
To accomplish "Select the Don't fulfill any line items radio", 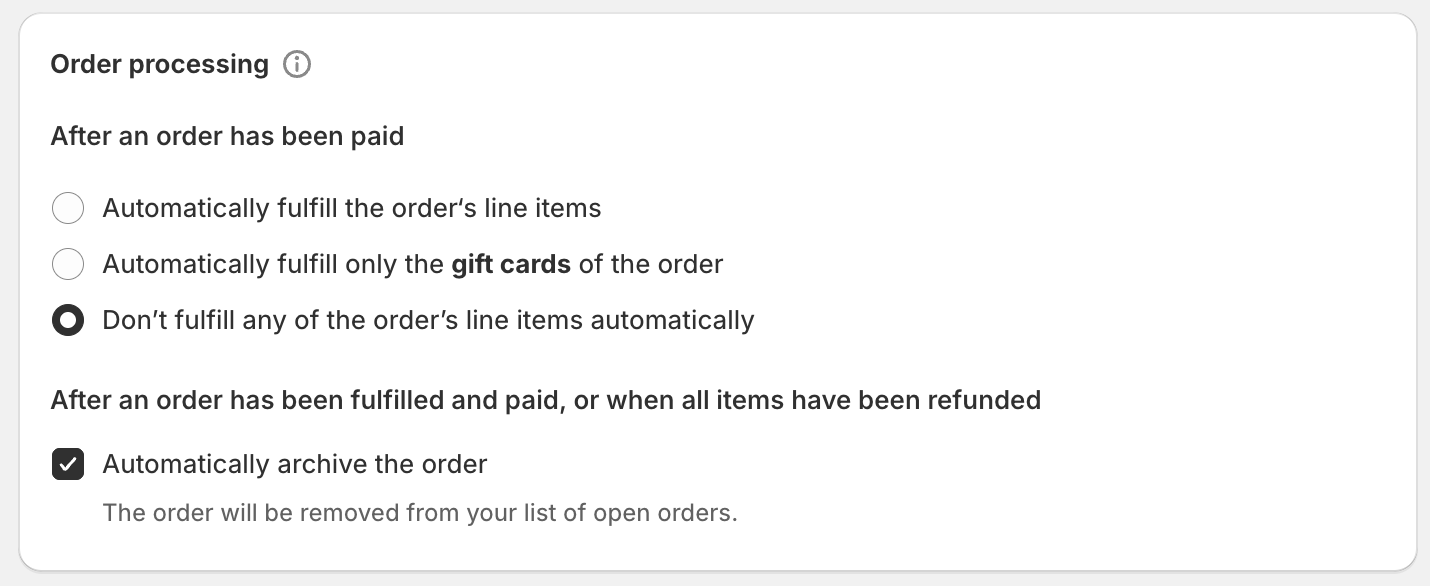I will tap(68, 321).
